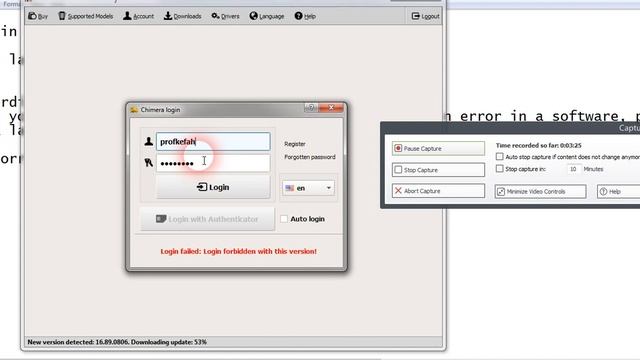Open Supported Models in the toolbar
The width and height of the screenshot is (640, 360).
click(x=86, y=16)
